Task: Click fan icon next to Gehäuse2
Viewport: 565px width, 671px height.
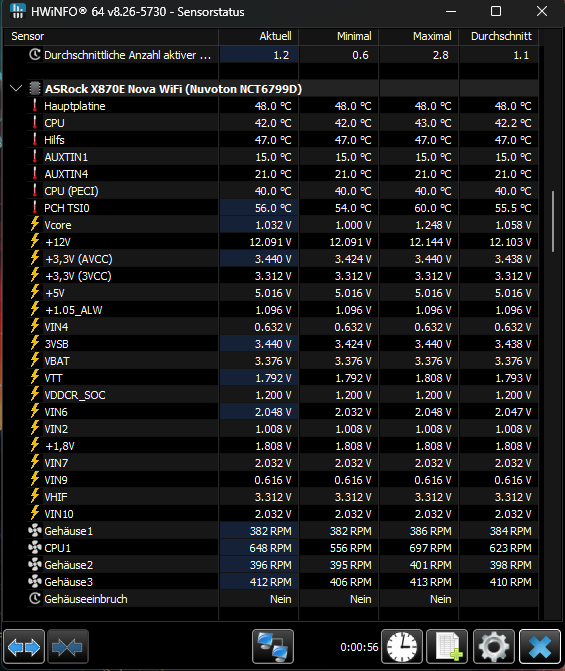Action: pyautogui.click(x=35, y=564)
